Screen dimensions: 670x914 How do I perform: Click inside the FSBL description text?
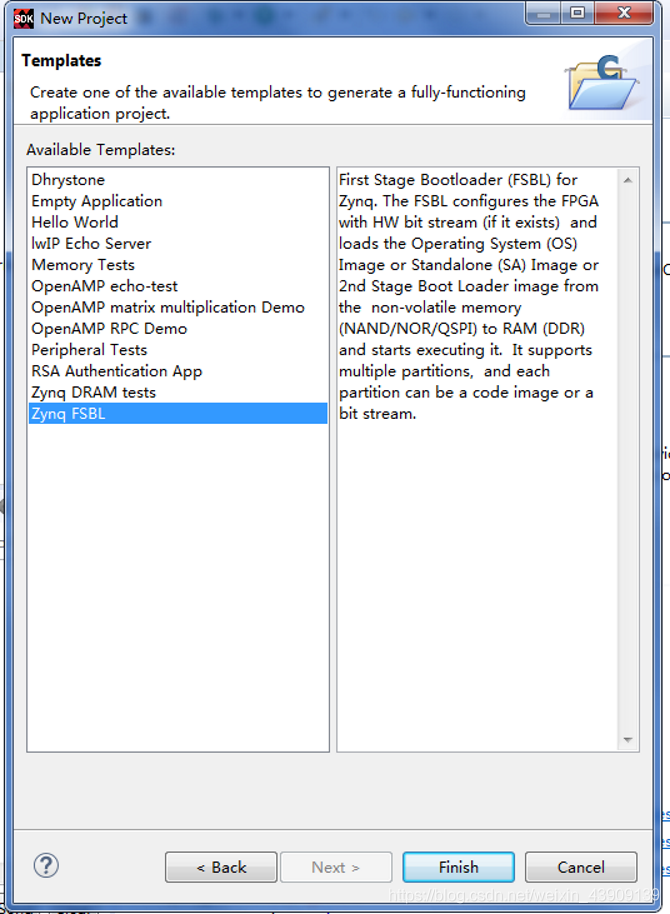(x=469, y=297)
